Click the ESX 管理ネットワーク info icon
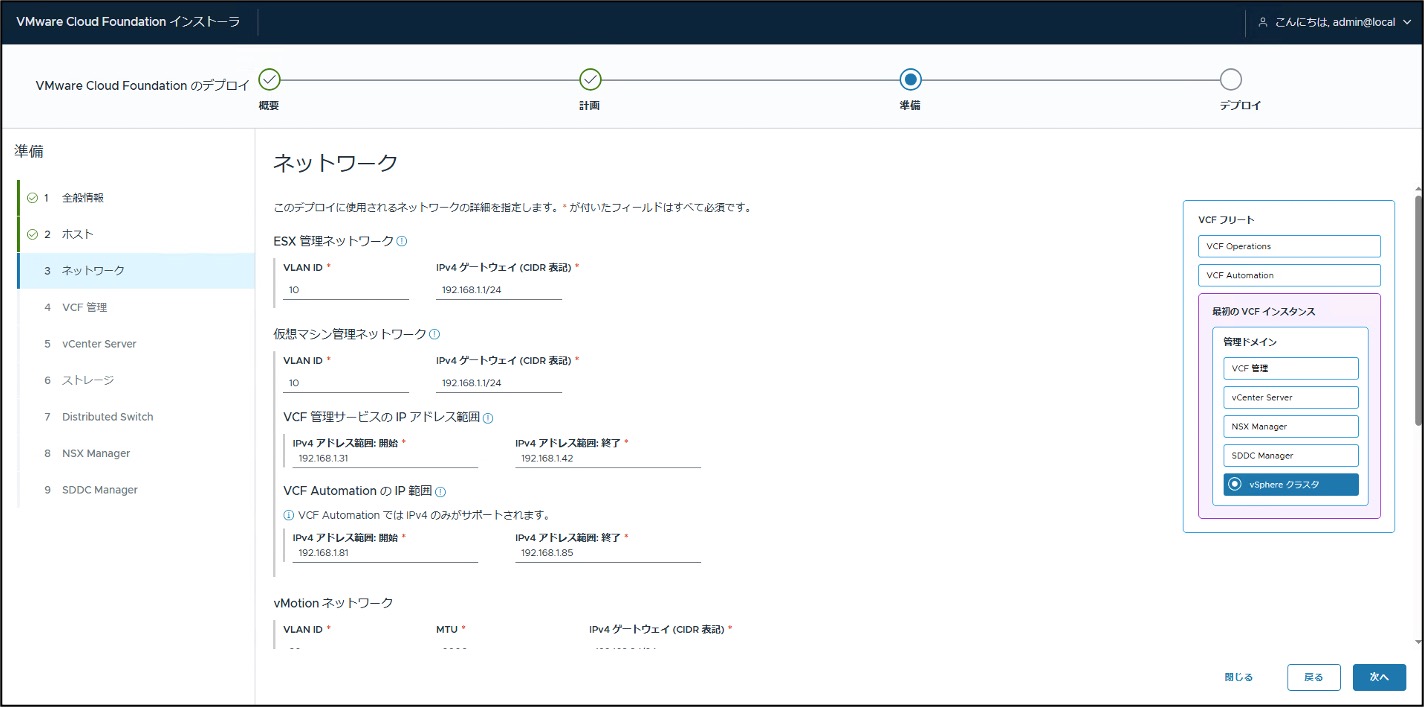The height and width of the screenshot is (708, 1424). (x=402, y=241)
